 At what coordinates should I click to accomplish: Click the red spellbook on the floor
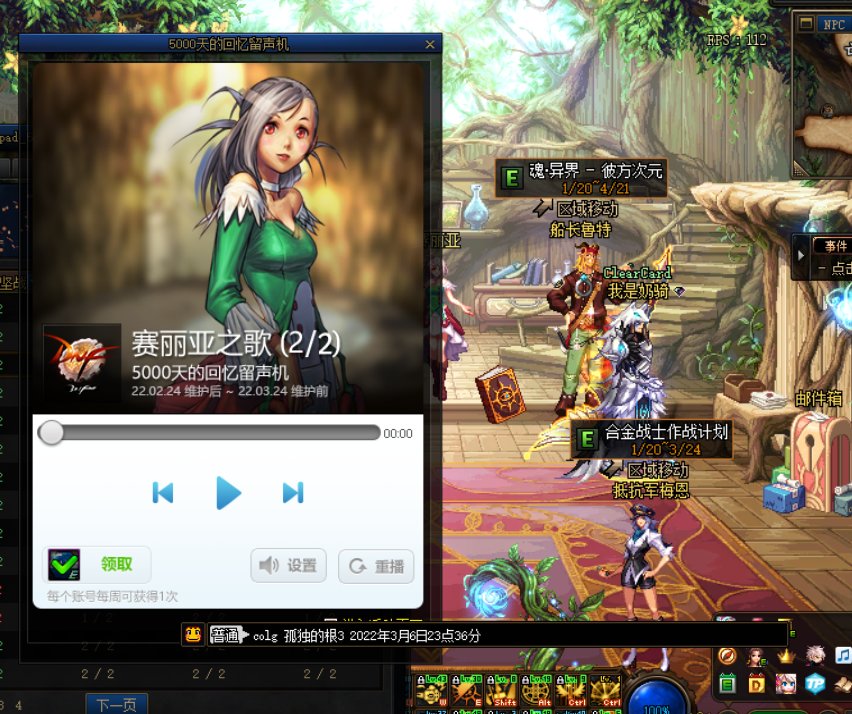click(499, 395)
